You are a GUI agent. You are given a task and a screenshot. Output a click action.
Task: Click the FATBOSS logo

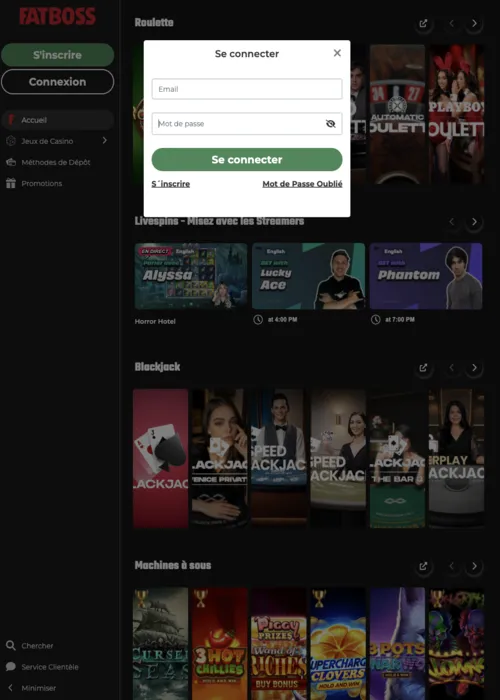point(57,16)
